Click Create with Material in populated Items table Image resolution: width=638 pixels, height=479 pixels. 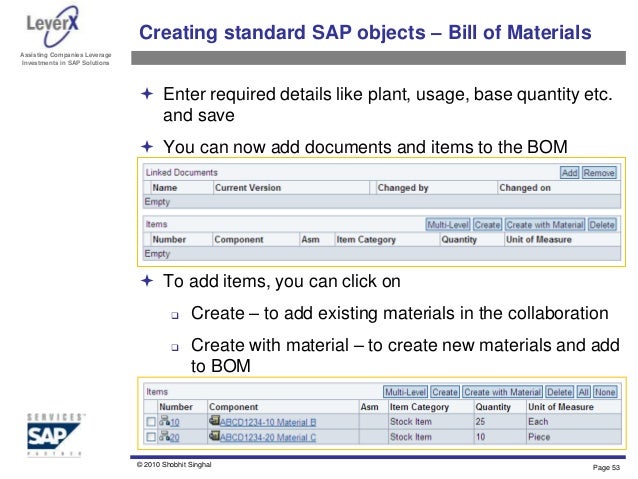(503, 392)
